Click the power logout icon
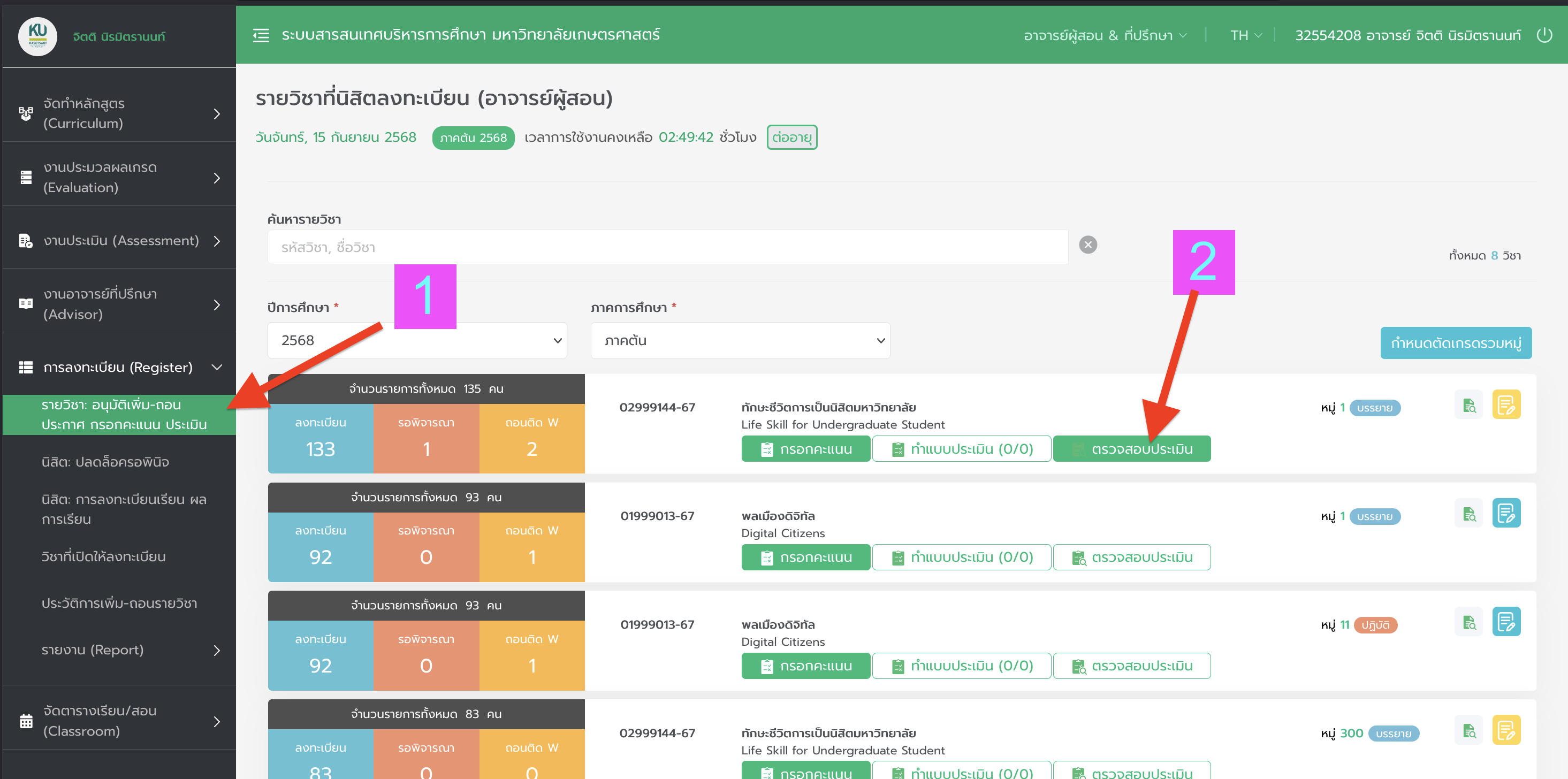Image resolution: width=1568 pixels, height=779 pixels. coord(1544,35)
